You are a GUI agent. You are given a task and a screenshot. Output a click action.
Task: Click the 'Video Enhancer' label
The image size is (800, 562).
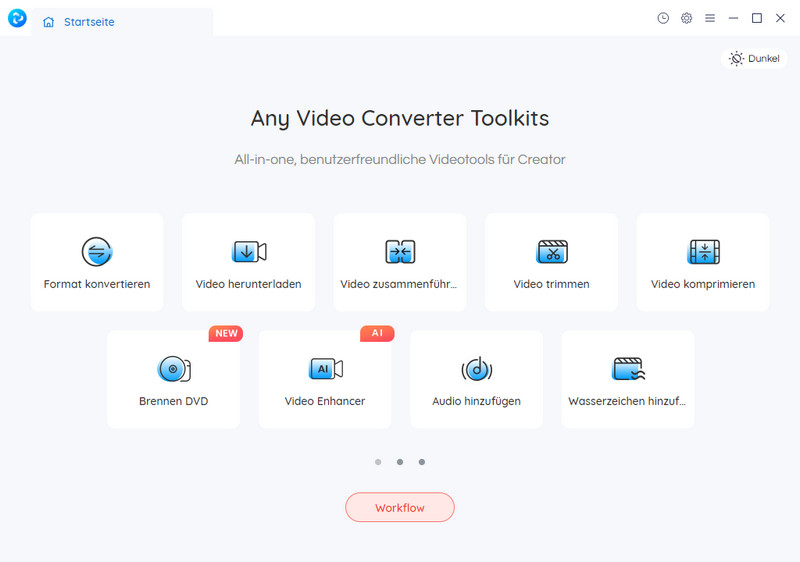coord(325,401)
